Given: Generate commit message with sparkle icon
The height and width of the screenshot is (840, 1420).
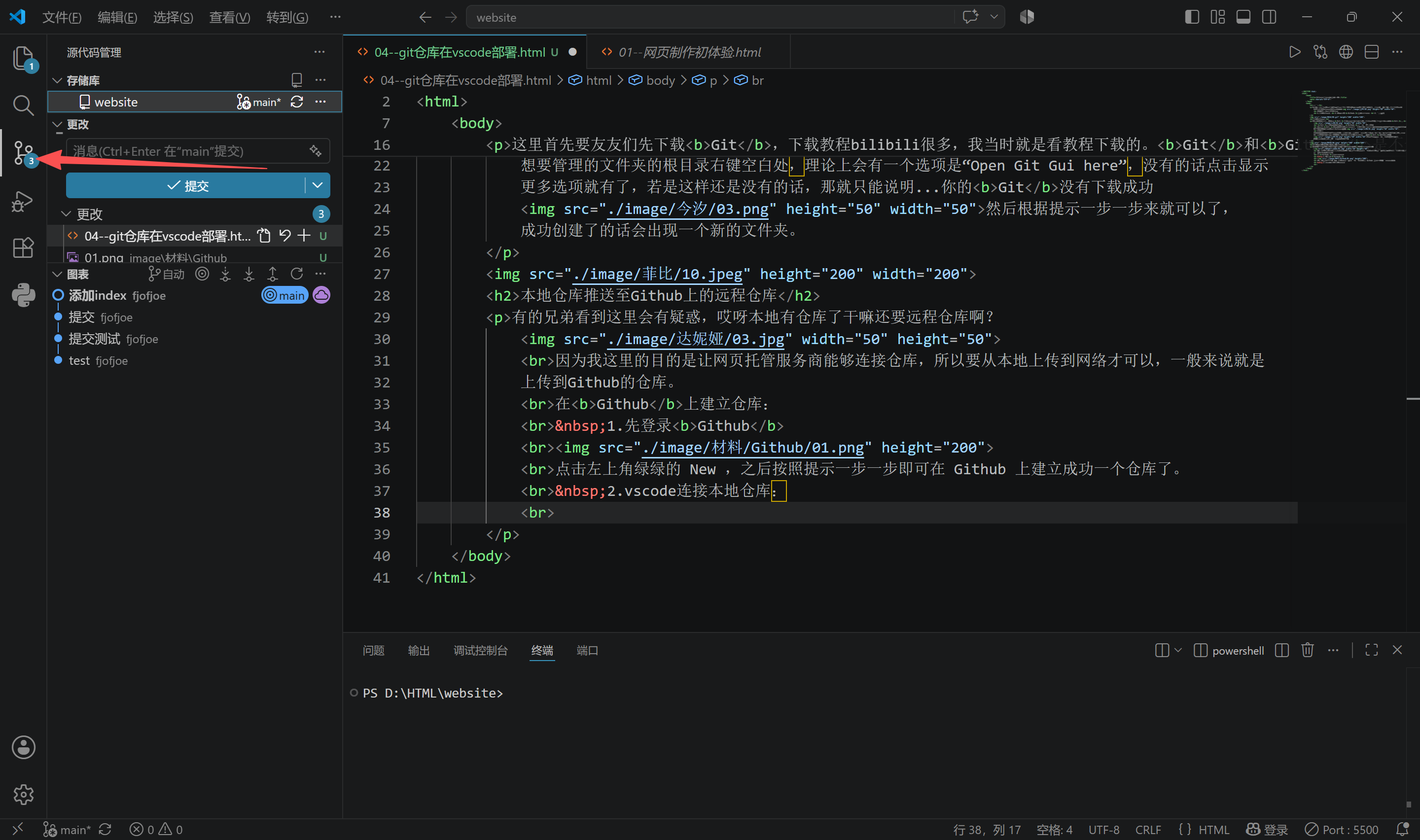Looking at the screenshot, I should click(x=315, y=151).
